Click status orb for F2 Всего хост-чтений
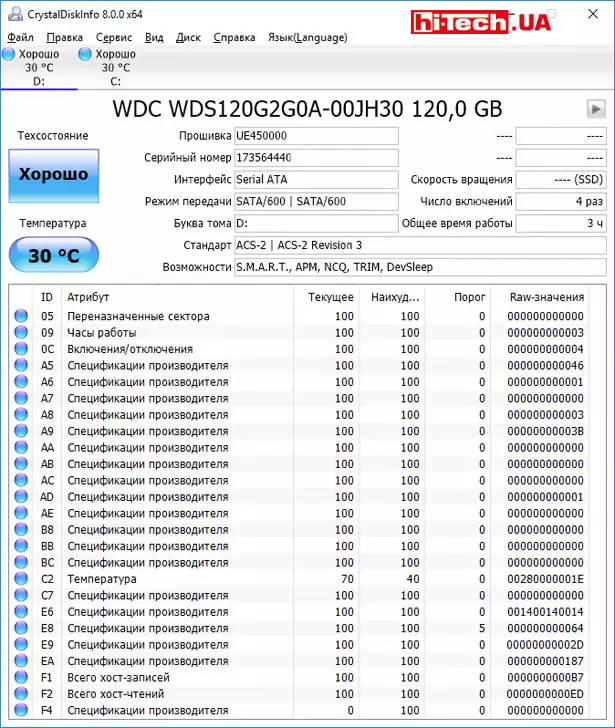This screenshot has height=728, width=615. [x=21, y=694]
